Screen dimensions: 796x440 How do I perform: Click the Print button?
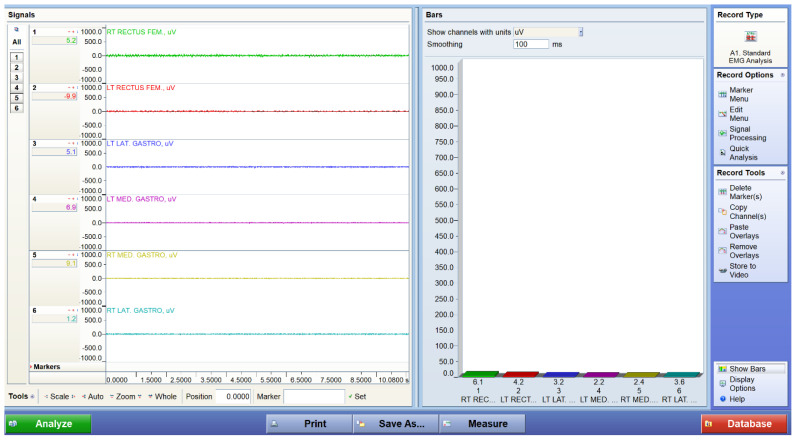[309, 424]
